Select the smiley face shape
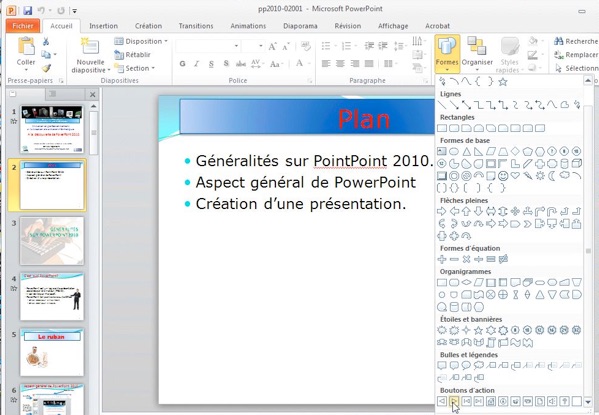The width and height of the screenshot is (599, 415). (x=503, y=176)
